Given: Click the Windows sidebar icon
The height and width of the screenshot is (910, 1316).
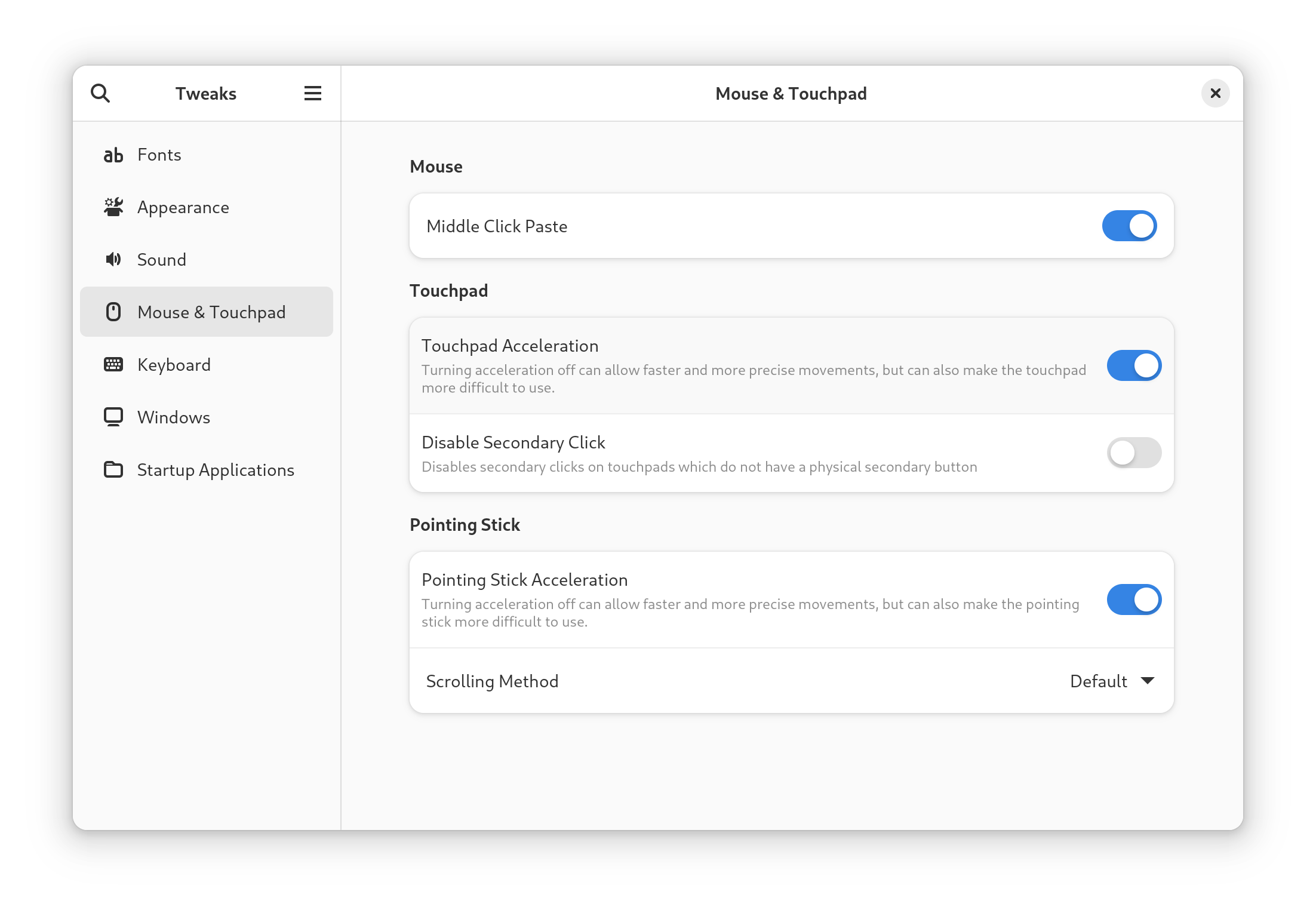Looking at the screenshot, I should [113, 417].
